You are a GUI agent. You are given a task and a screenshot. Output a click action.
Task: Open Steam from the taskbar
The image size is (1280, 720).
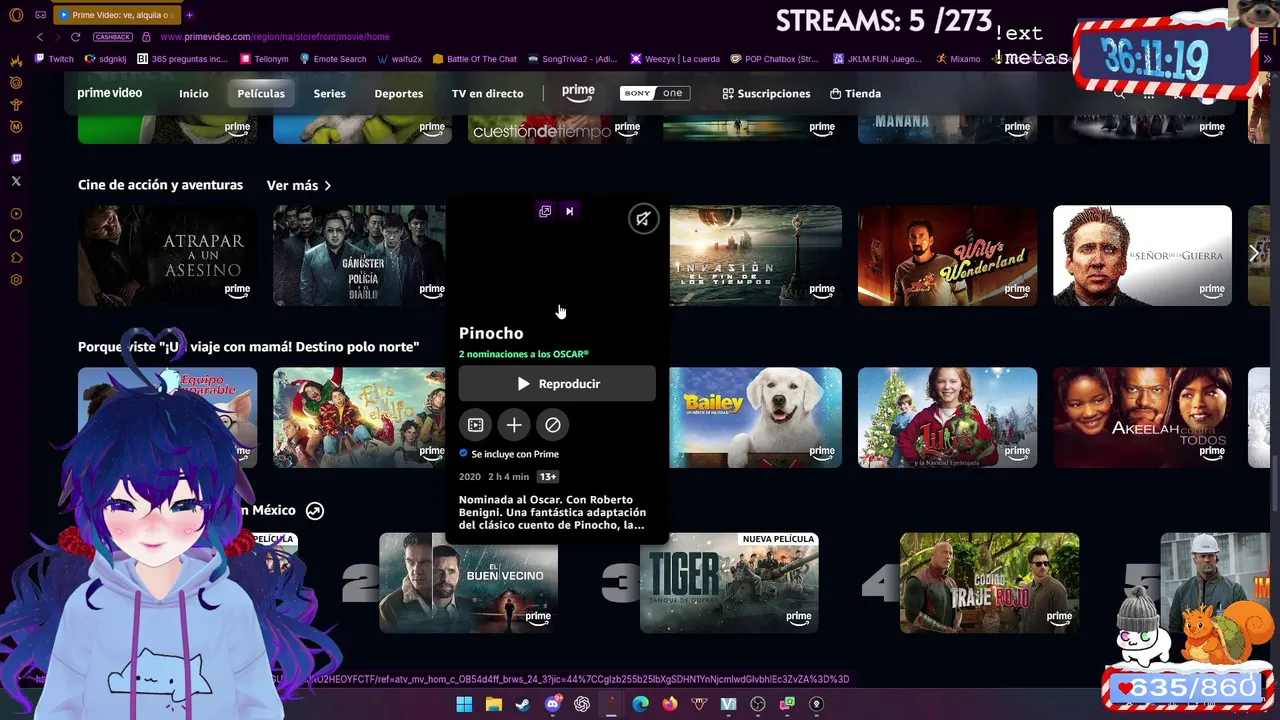(522, 704)
